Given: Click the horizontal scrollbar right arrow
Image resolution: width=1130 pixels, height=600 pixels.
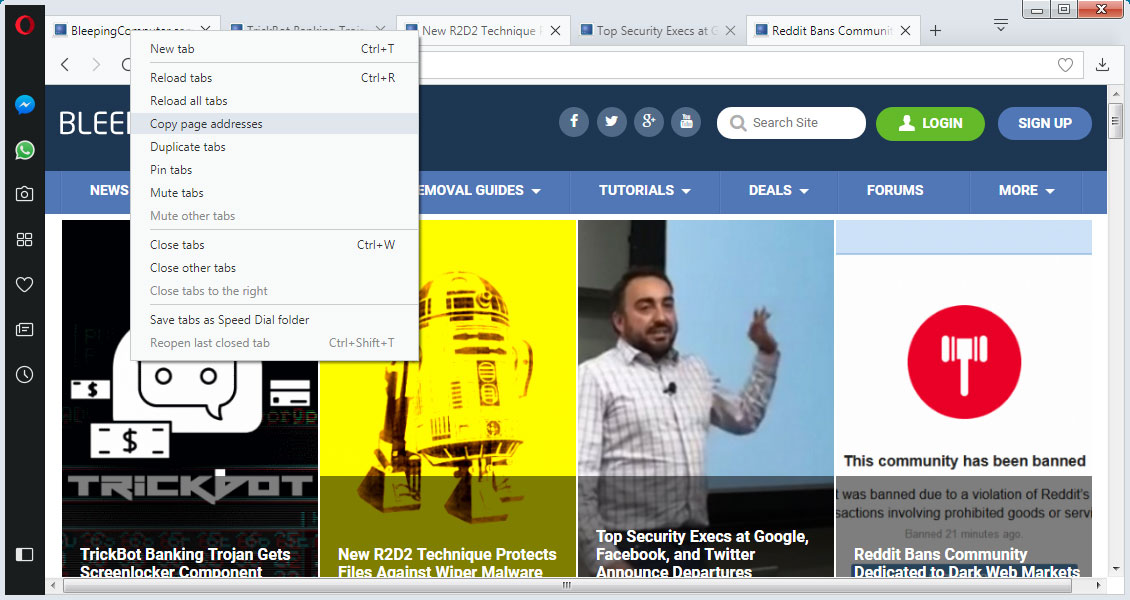Looking at the screenshot, I should pyautogui.click(x=1098, y=585).
